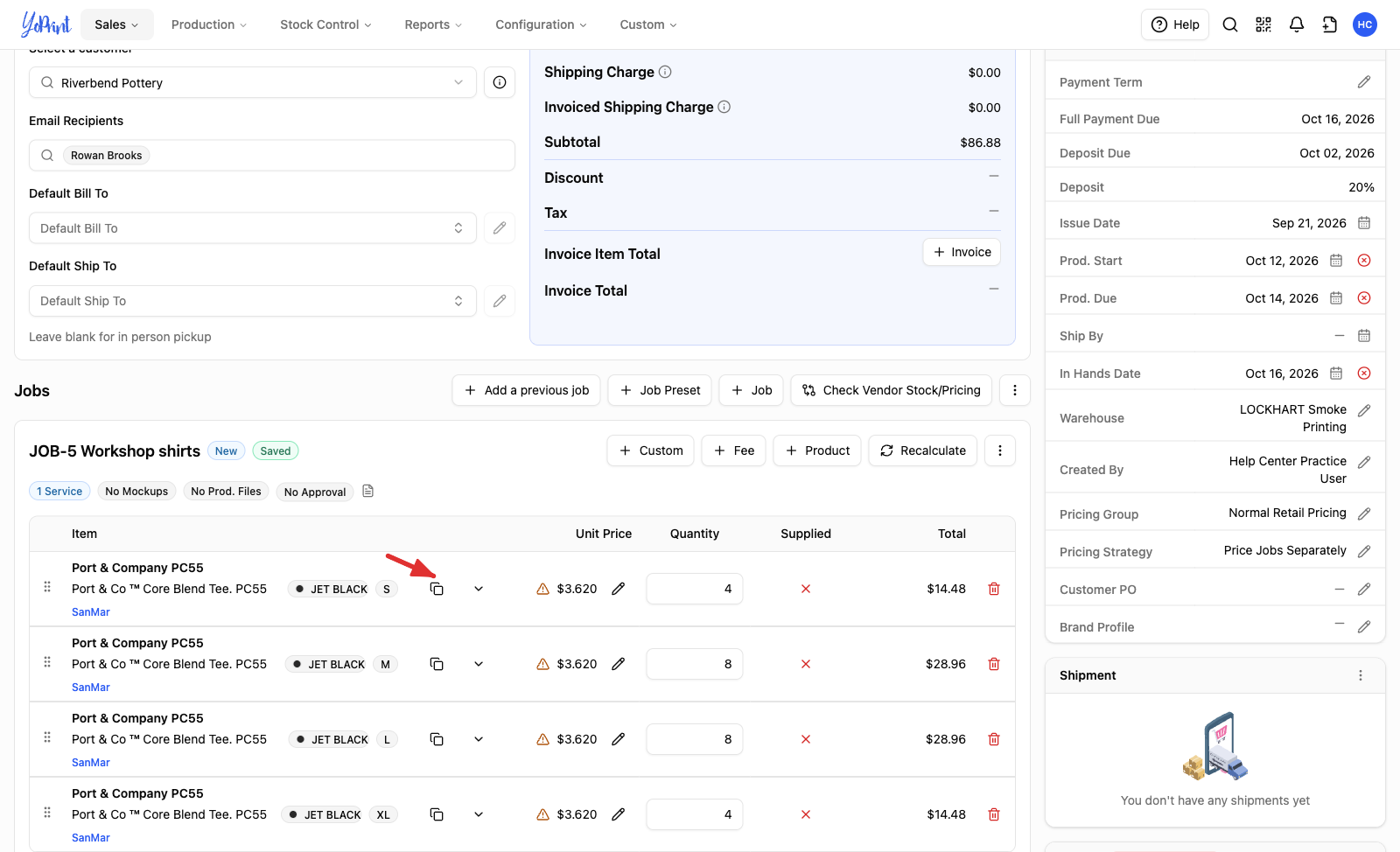The width and height of the screenshot is (1400, 852).
Task: Open the Production menu
Action: click(209, 24)
